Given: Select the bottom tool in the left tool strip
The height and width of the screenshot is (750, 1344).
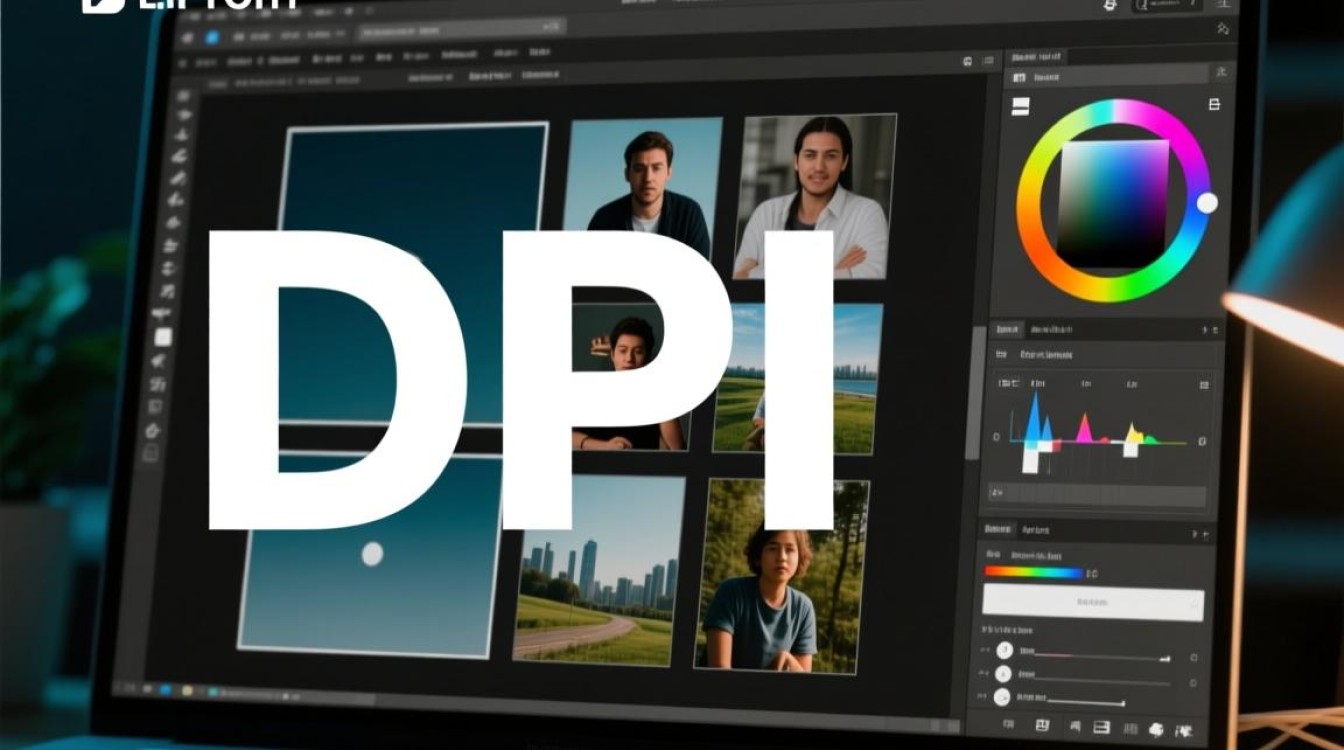Looking at the screenshot, I should (x=151, y=454).
